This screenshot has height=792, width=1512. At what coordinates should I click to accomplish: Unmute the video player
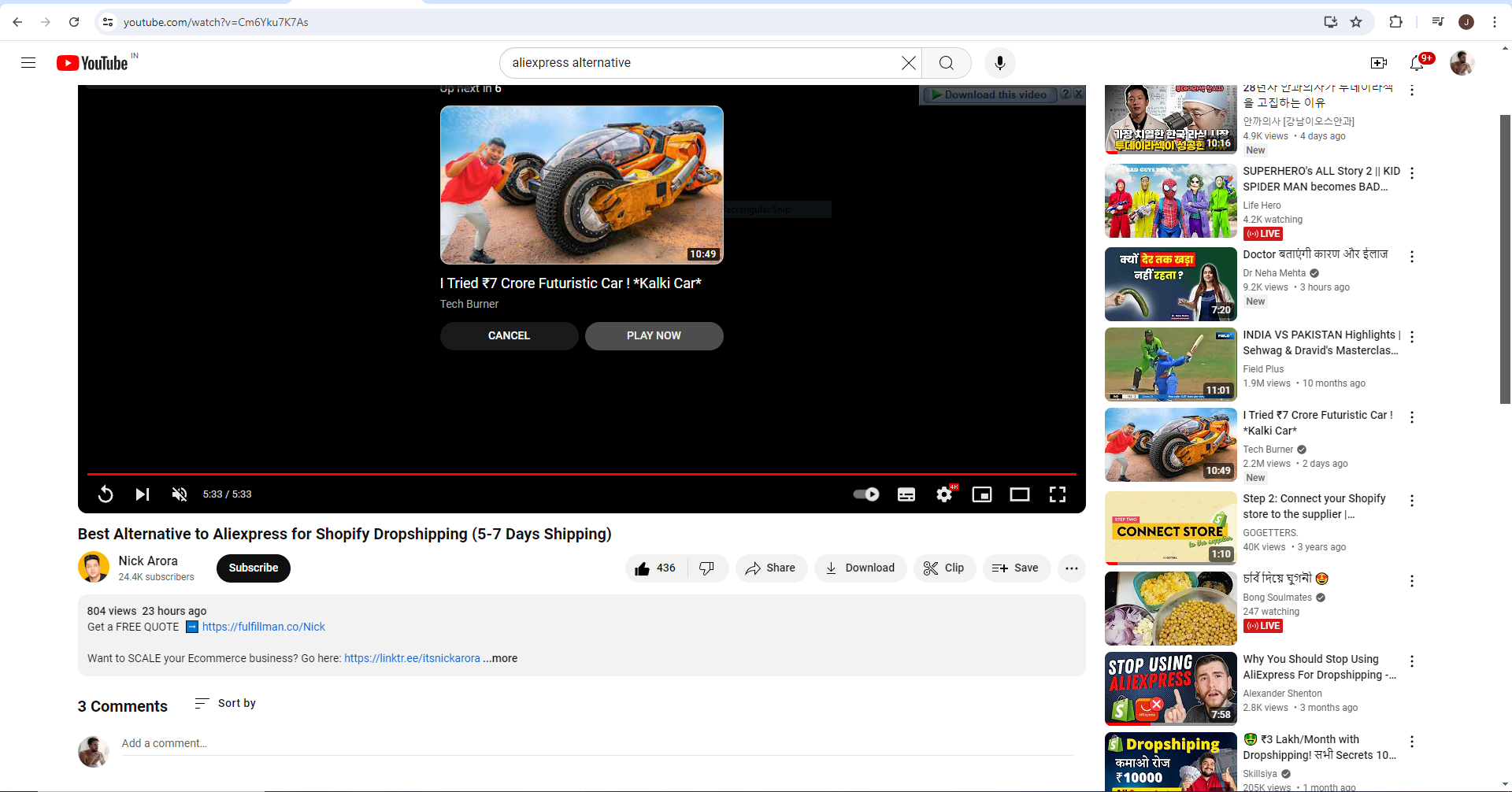(180, 494)
